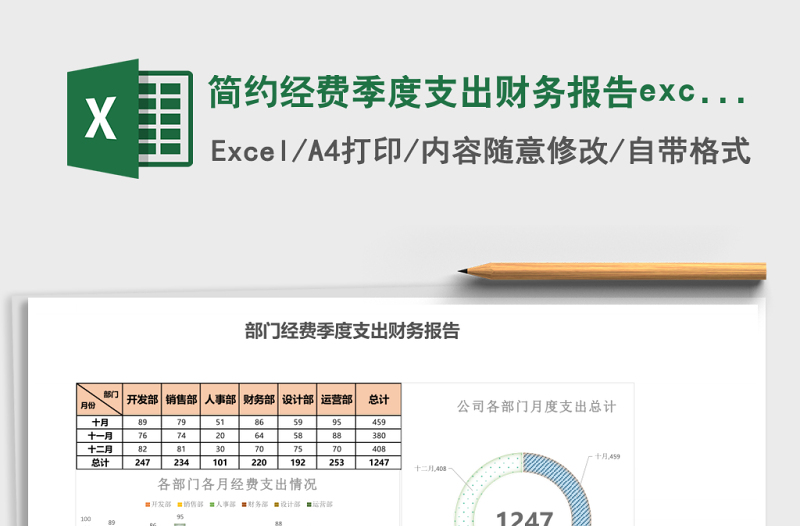Click the grand total cell 1247 in table

pos(378,462)
